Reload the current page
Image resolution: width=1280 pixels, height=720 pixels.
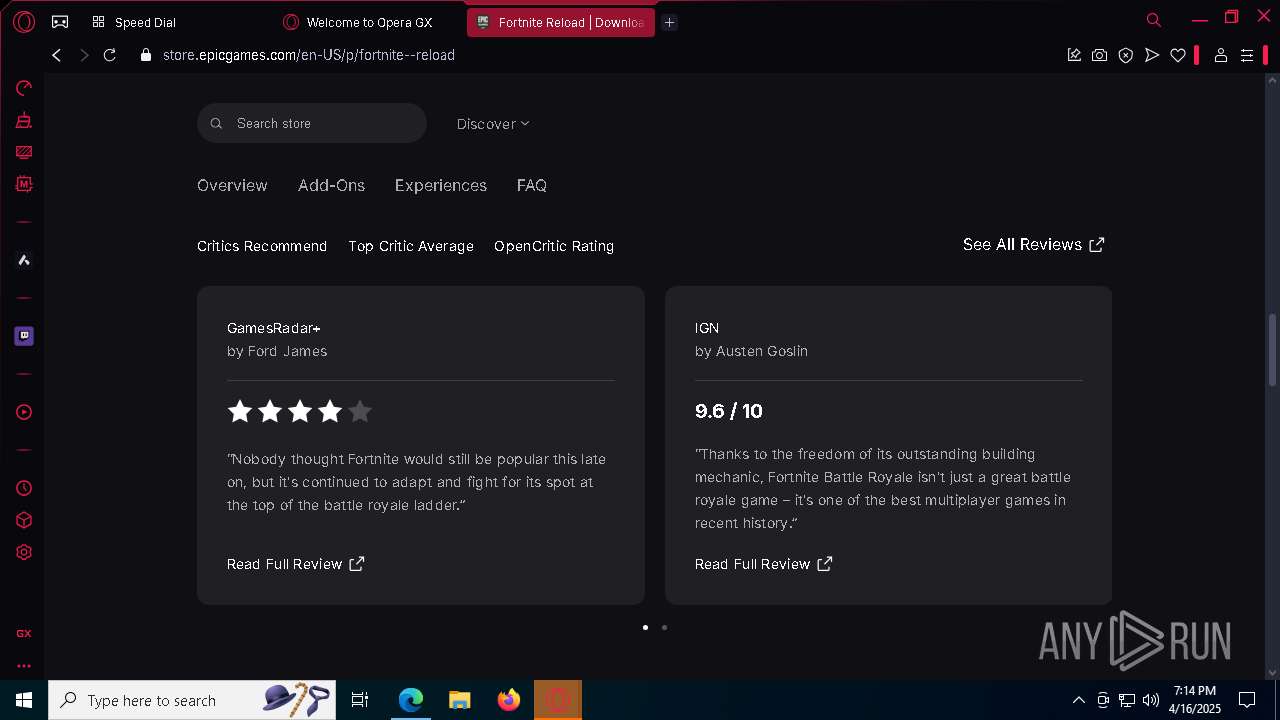tap(110, 55)
